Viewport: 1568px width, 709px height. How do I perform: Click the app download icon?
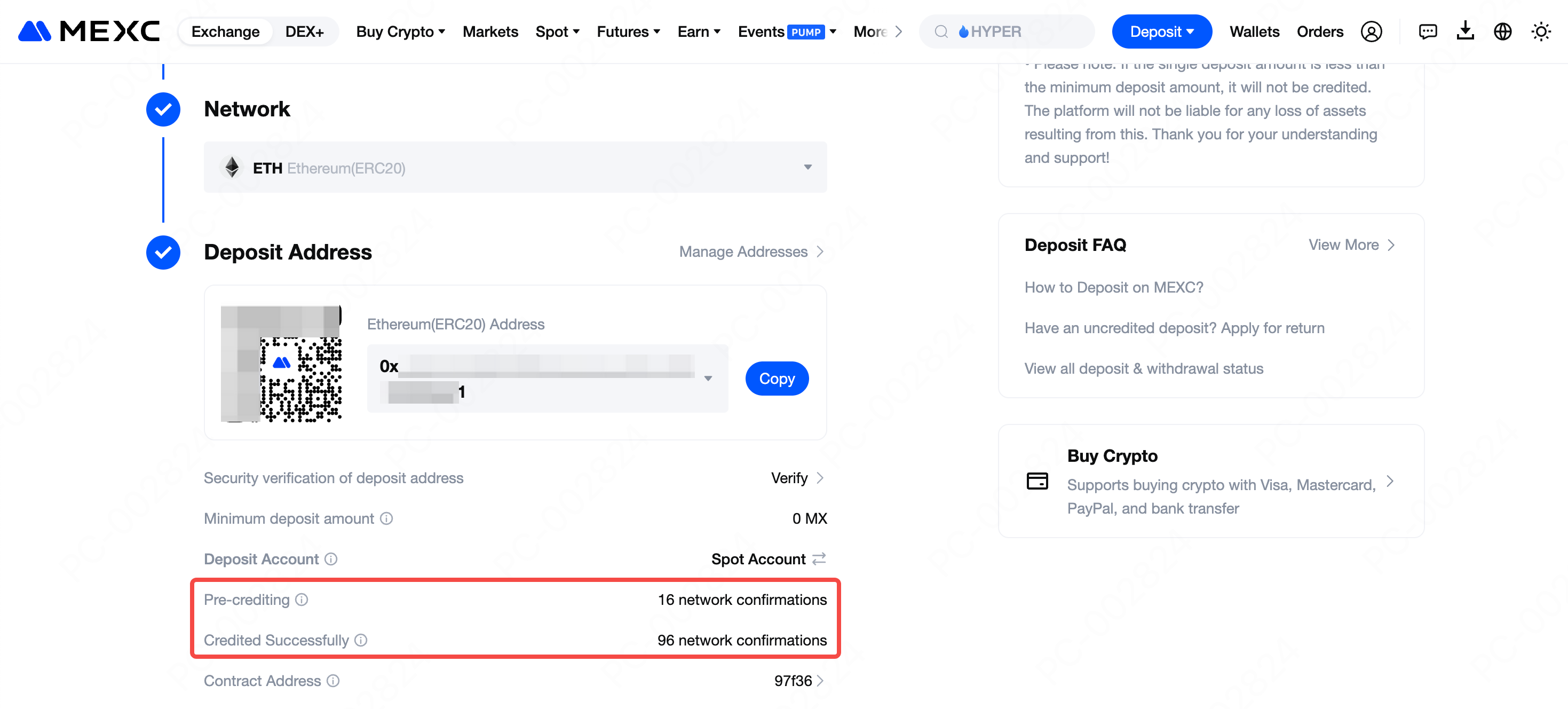[x=1465, y=31]
